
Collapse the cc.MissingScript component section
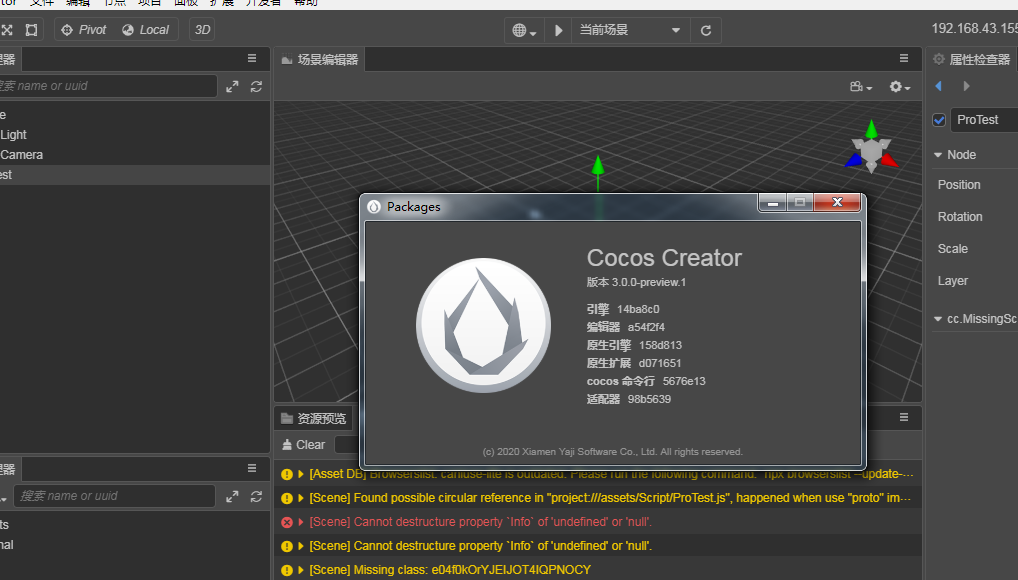pos(937,319)
